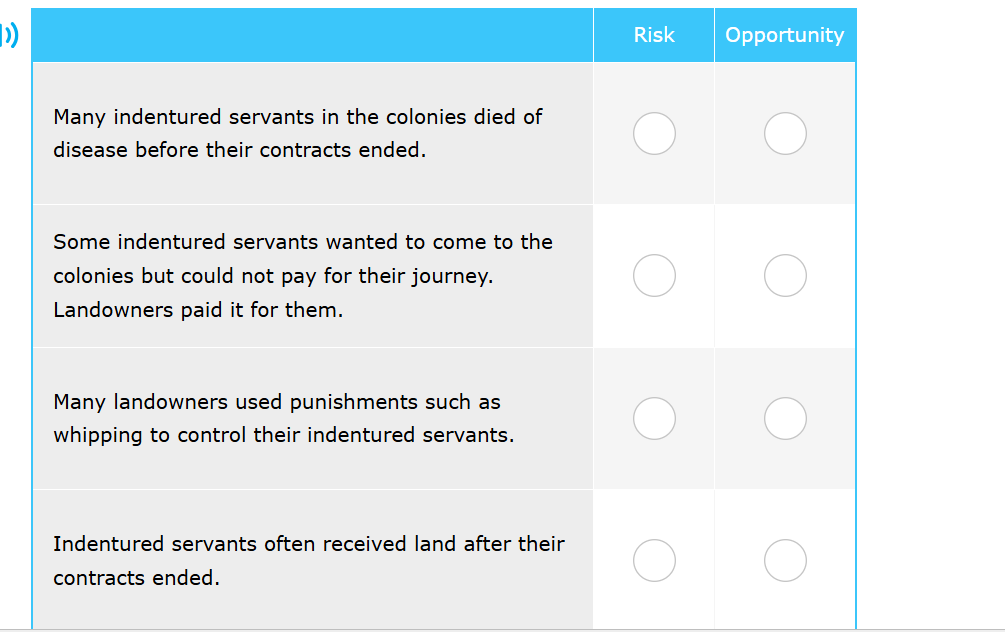
Task: Click the audio speaker icon to hear narration
Action: click(x=8, y=35)
